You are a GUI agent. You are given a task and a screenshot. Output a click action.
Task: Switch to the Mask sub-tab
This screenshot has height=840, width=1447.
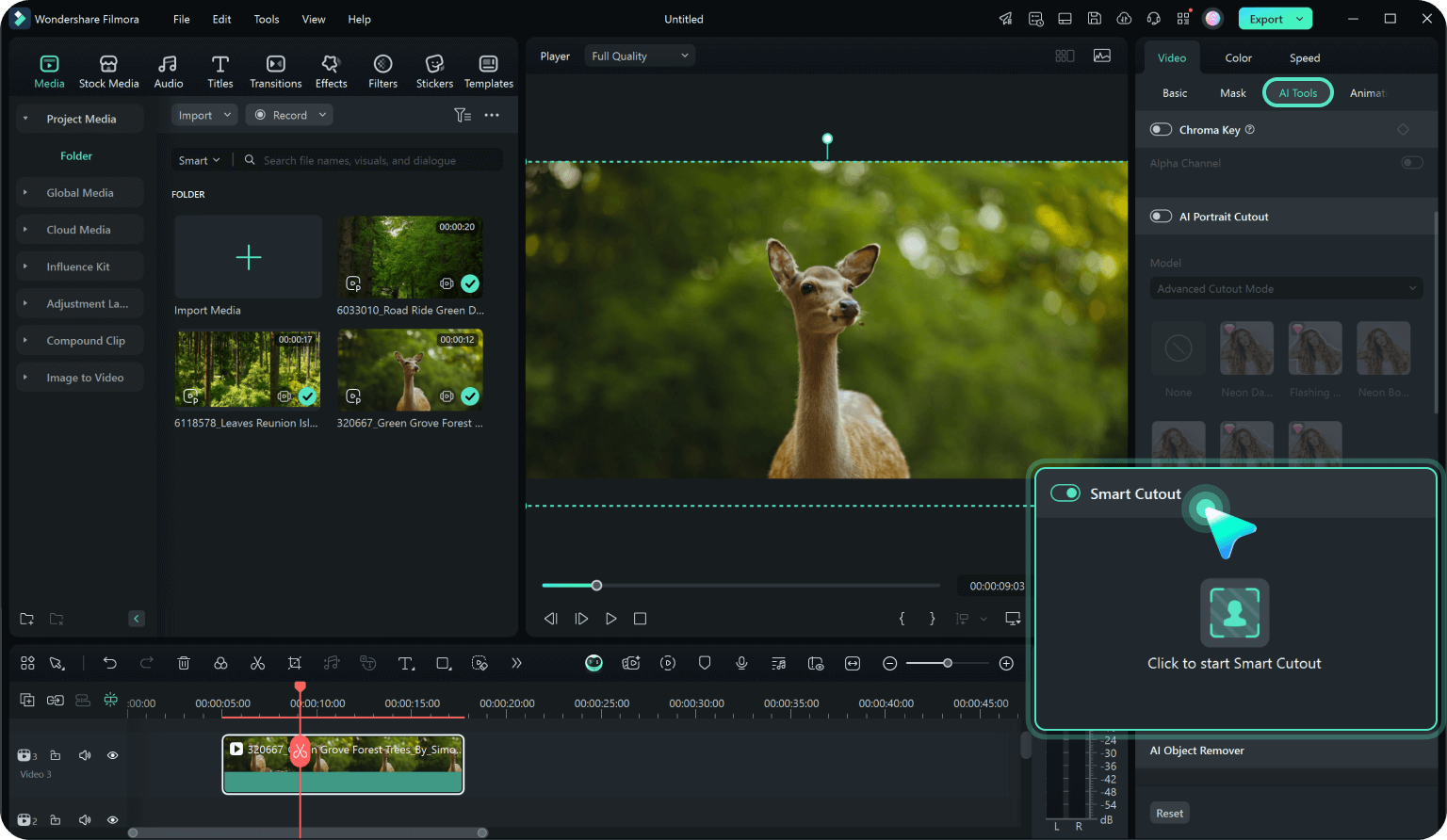tap(1232, 93)
